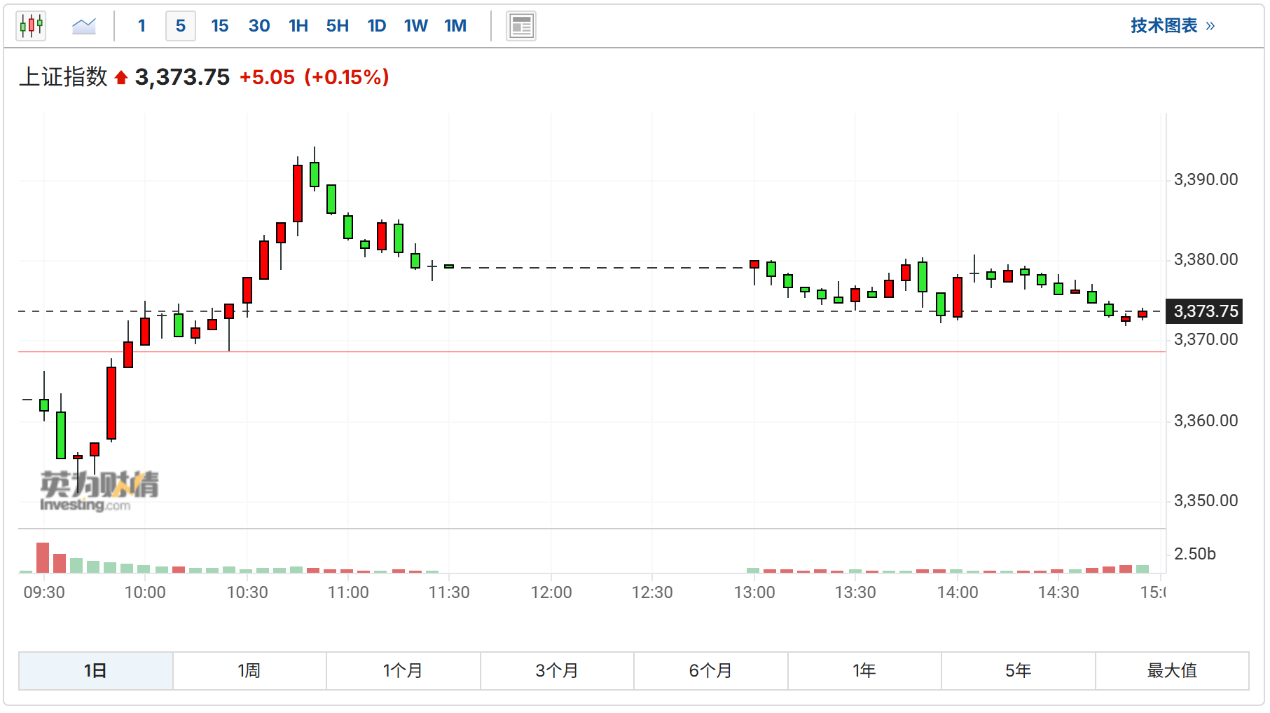Click the 14:00 time axis label

coord(957,592)
